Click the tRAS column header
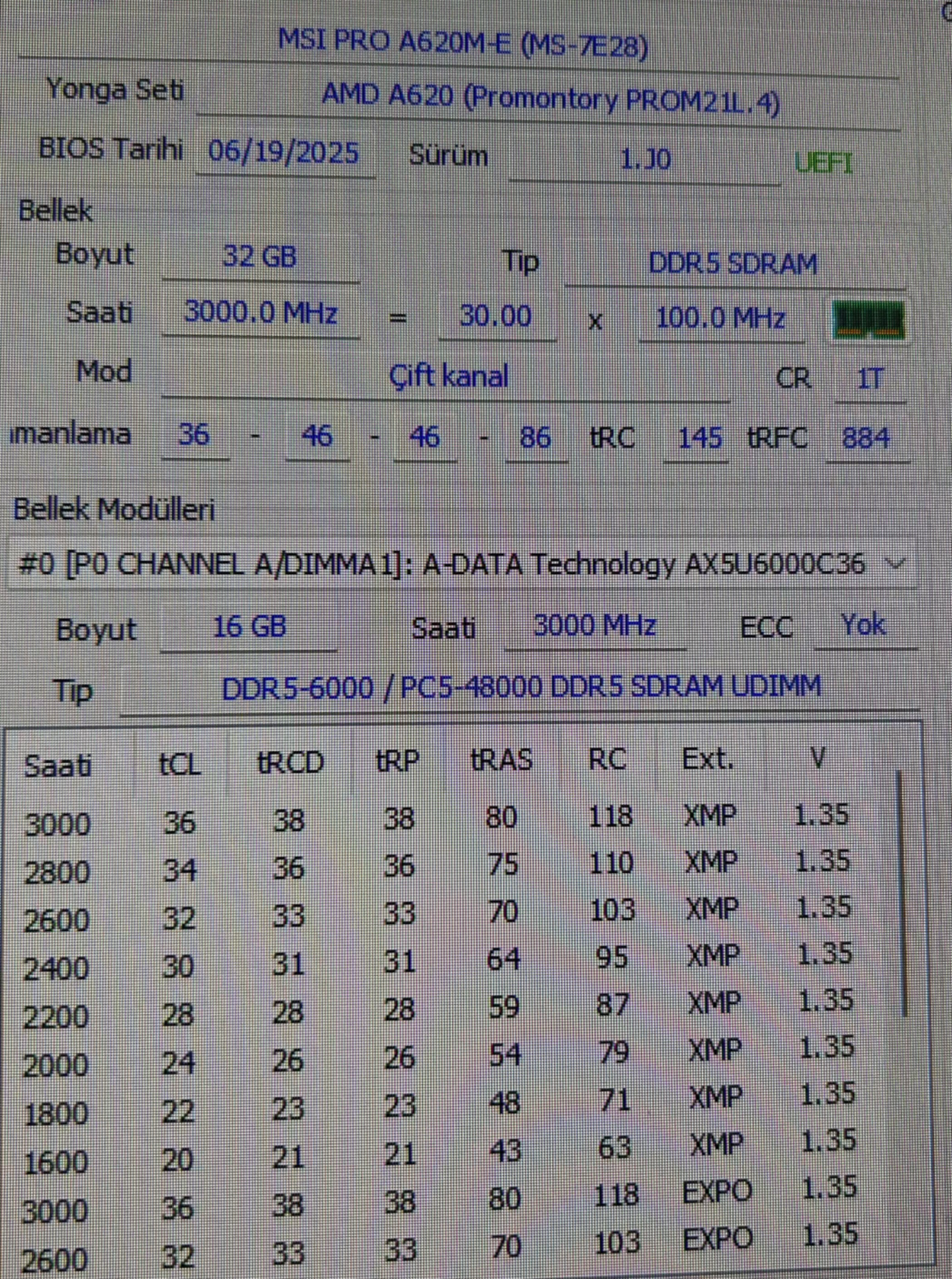Screen dimensions: 952x1279 501,760
